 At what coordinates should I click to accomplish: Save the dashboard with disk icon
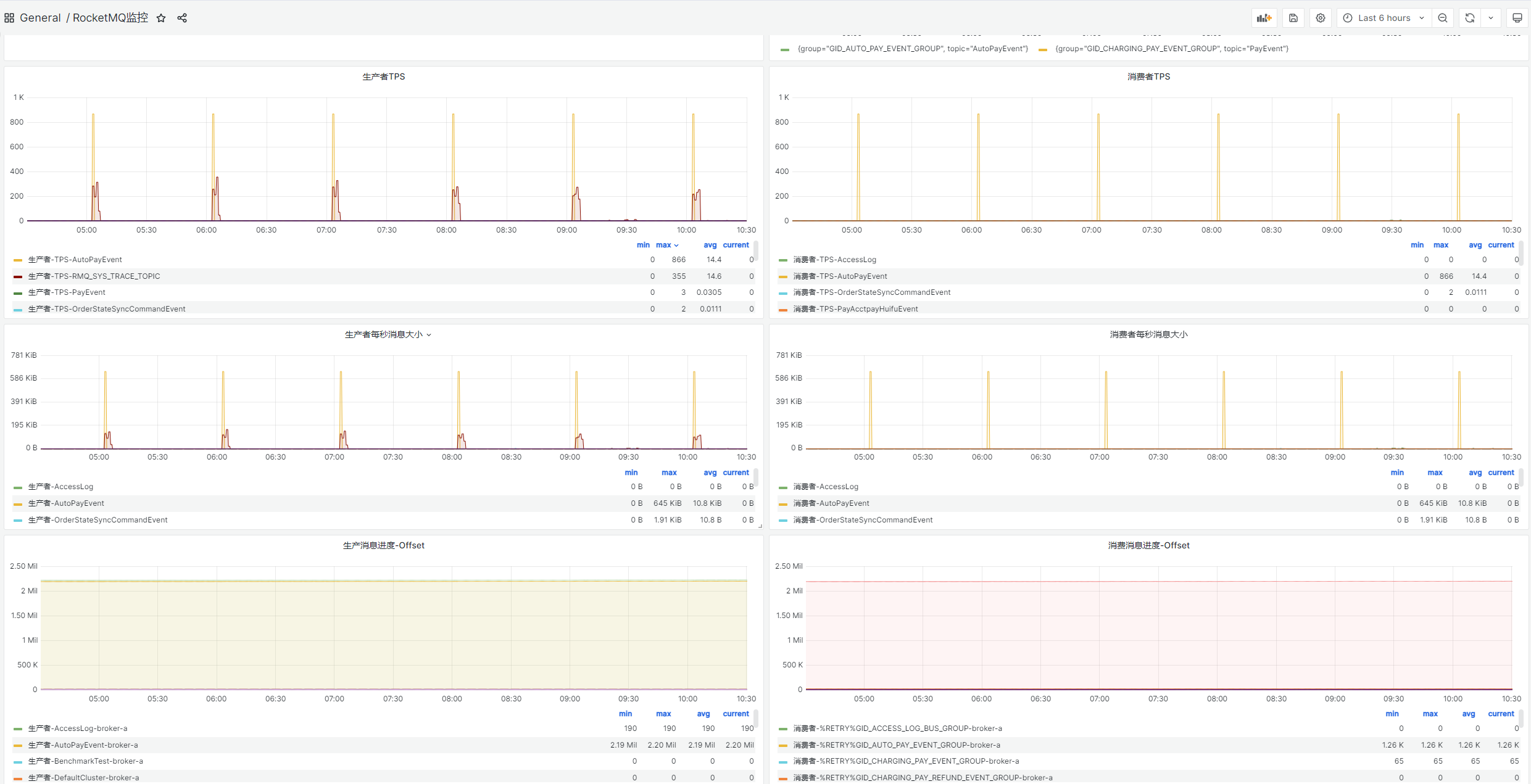tap(1293, 18)
